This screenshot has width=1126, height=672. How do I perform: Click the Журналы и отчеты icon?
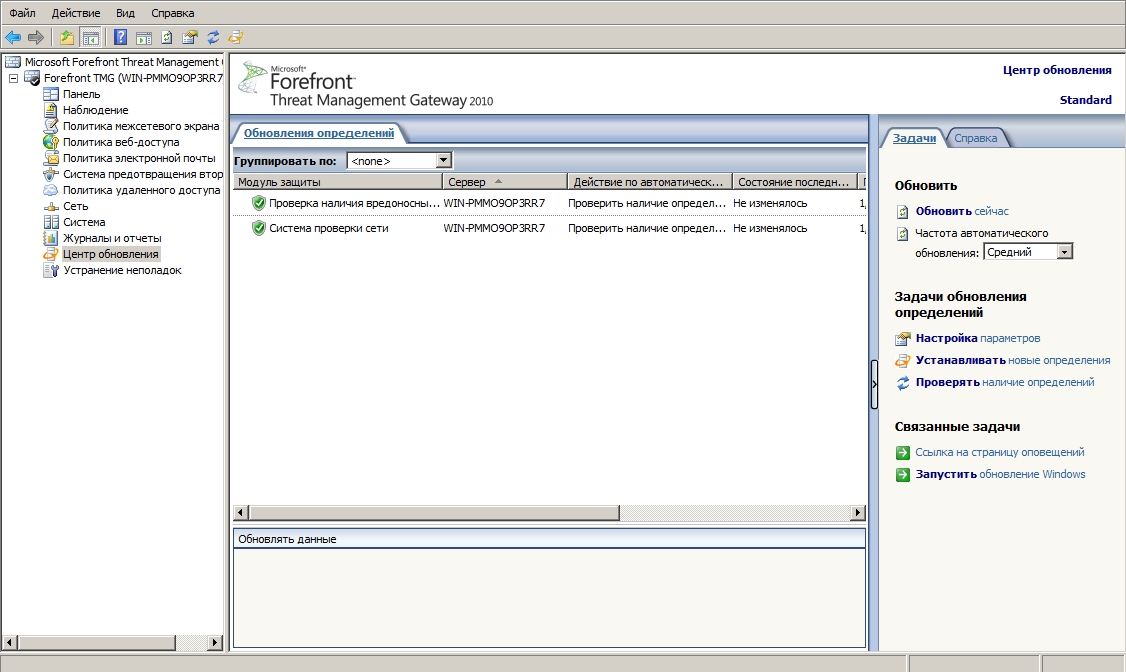[x=51, y=238]
